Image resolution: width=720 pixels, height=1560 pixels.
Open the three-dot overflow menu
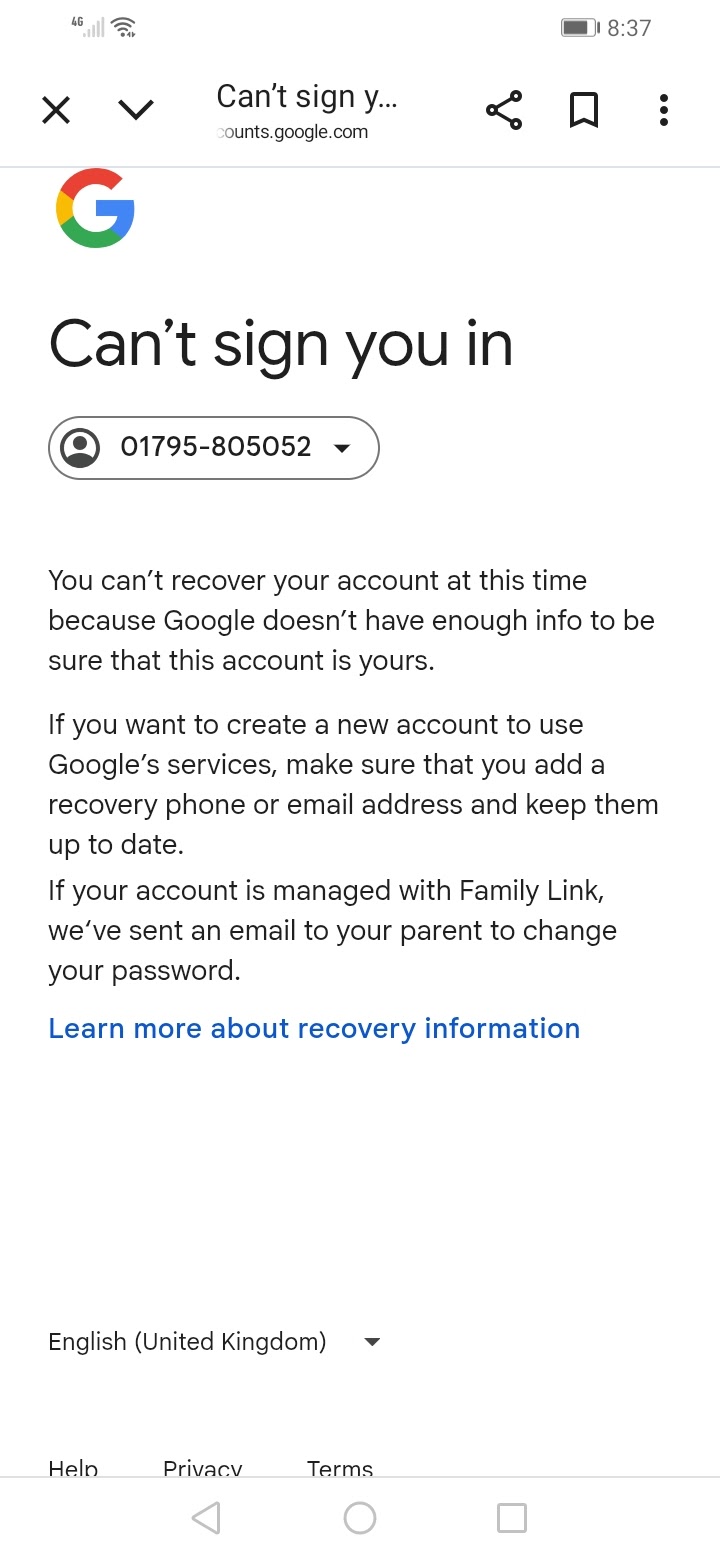pos(663,110)
